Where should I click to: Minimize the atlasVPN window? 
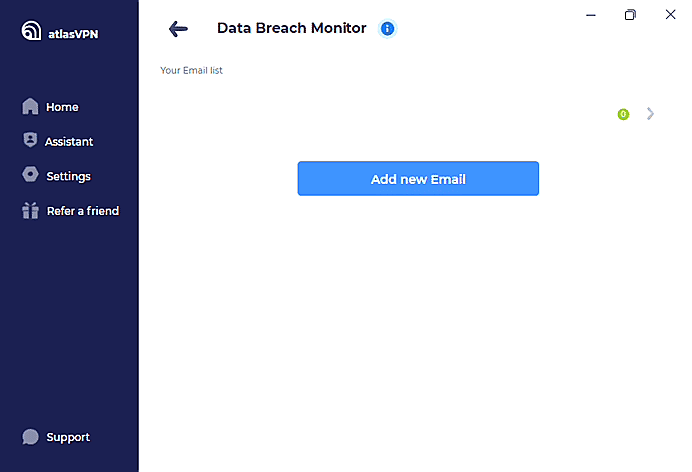click(591, 14)
